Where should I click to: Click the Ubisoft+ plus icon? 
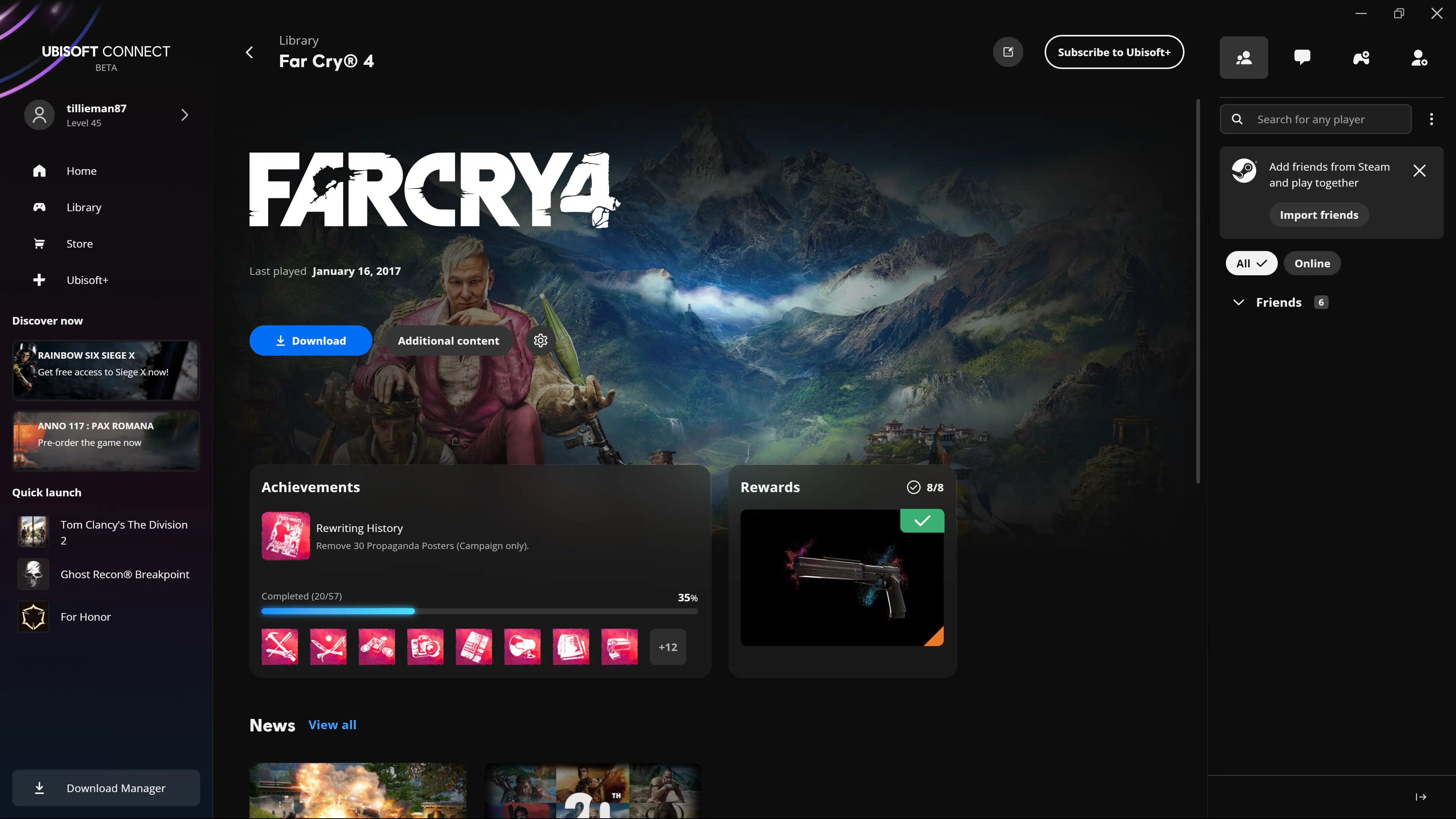pos(39,280)
